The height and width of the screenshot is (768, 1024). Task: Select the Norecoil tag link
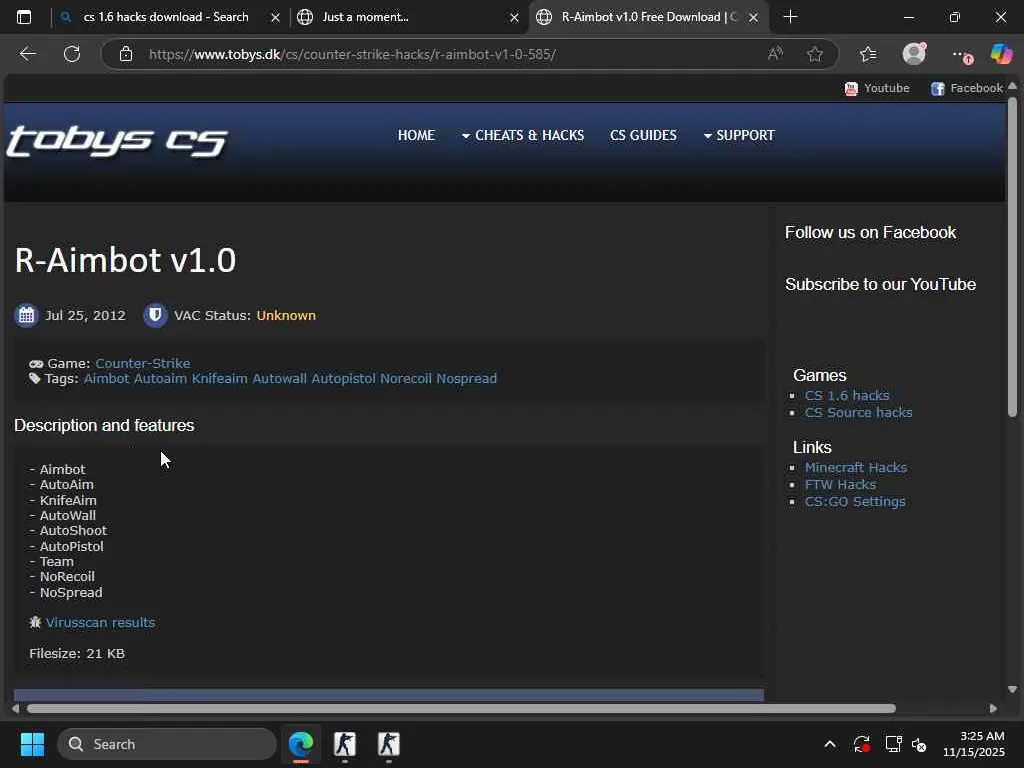(x=406, y=378)
